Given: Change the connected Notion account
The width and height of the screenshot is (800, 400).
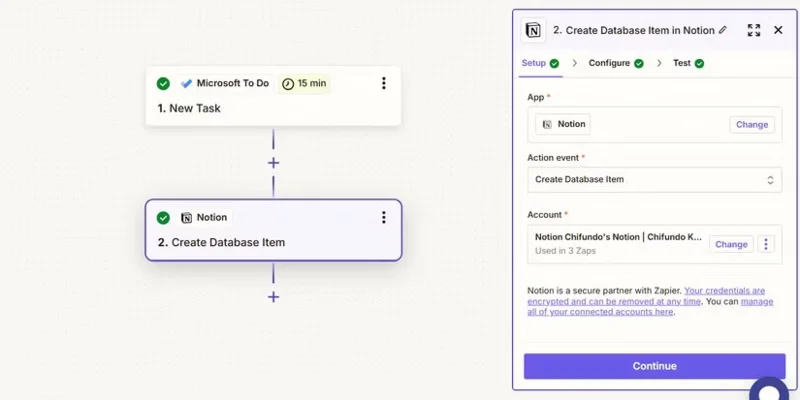Looking at the screenshot, I should (731, 244).
